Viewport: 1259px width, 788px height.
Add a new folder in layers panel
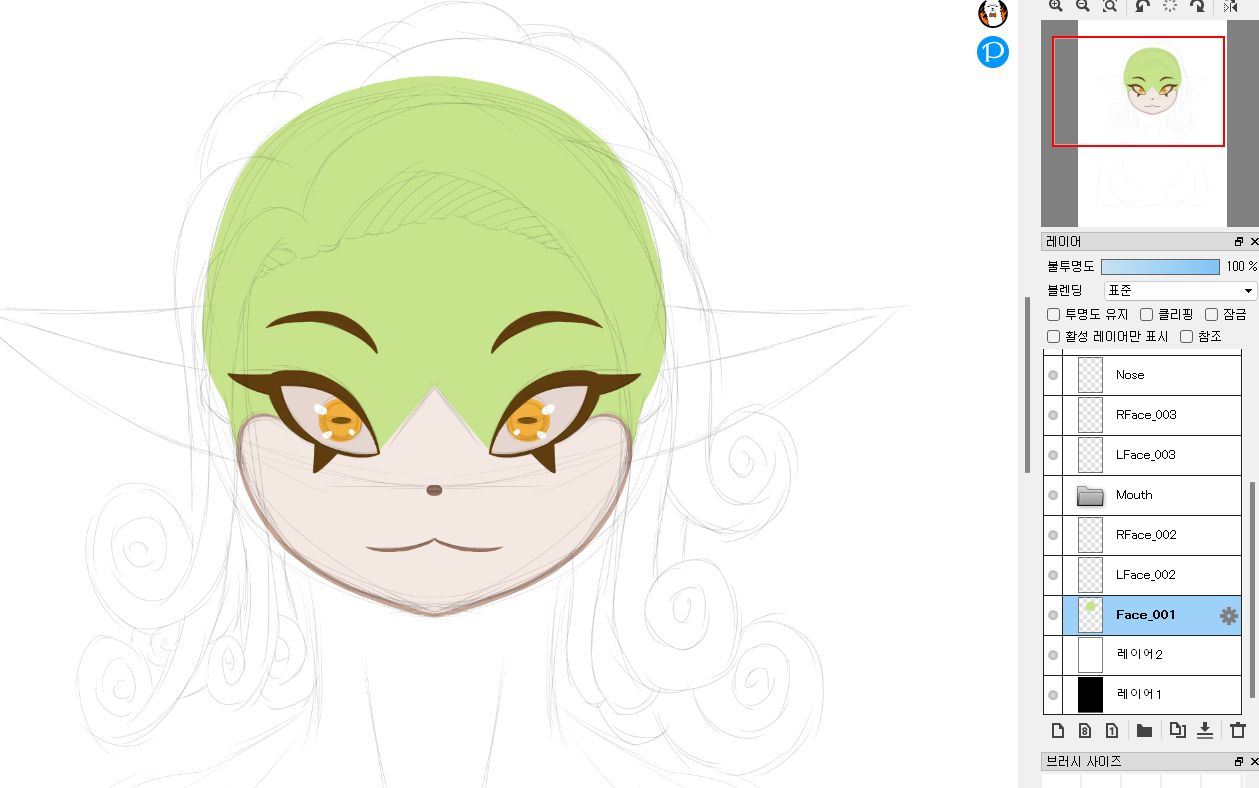click(1144, 730)
